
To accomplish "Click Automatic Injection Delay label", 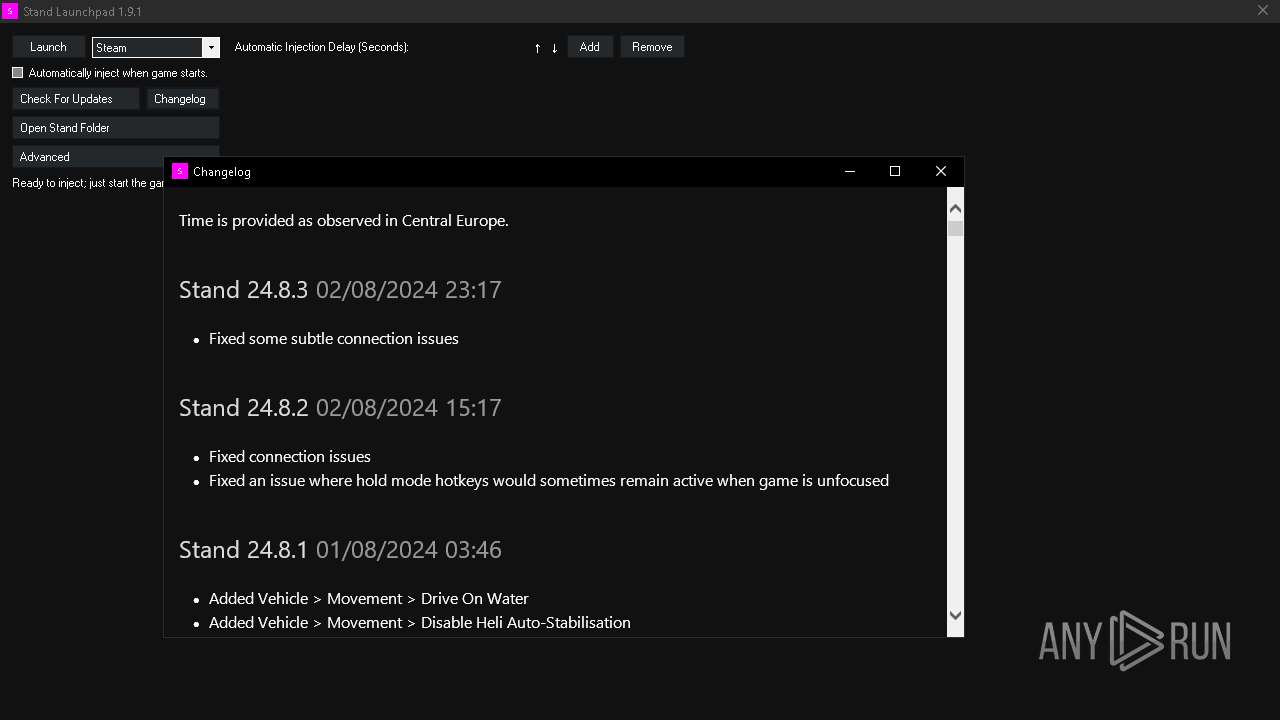I will pos(321,47).
